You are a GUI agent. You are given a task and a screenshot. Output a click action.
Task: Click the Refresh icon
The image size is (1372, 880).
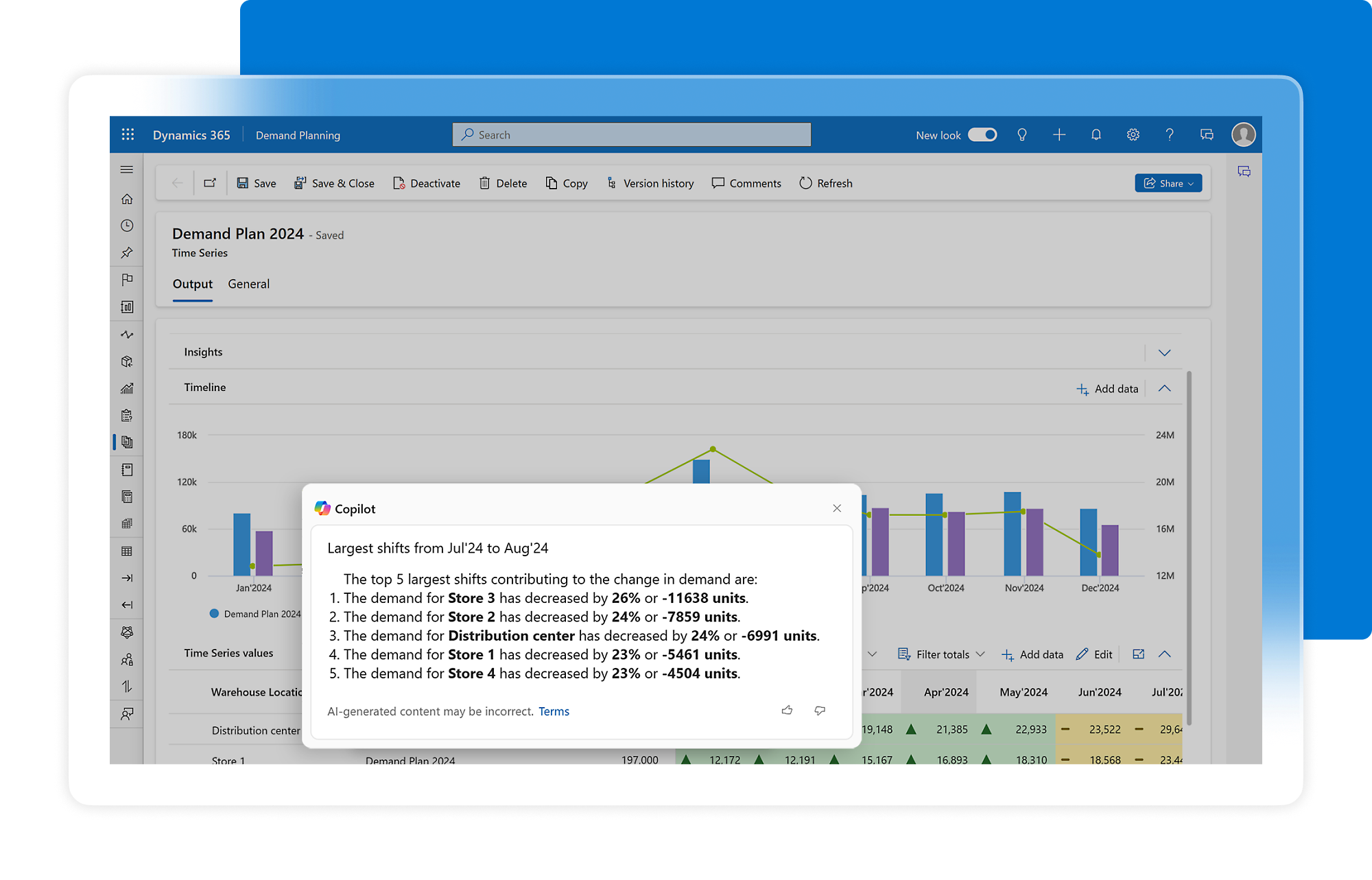click(806, 183)
